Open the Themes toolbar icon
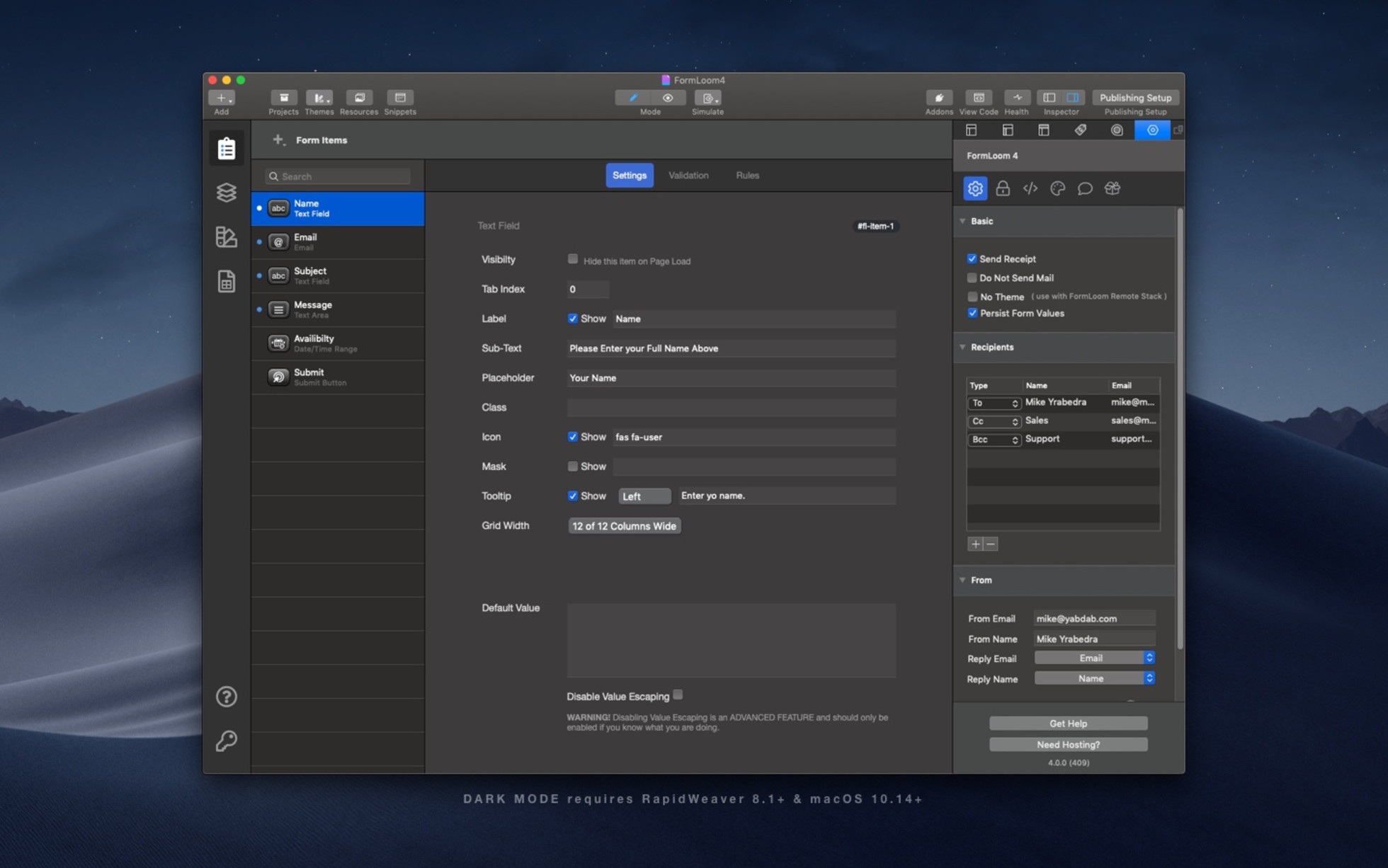Viewport: 1388px width, 868px height. click(319, 98)
